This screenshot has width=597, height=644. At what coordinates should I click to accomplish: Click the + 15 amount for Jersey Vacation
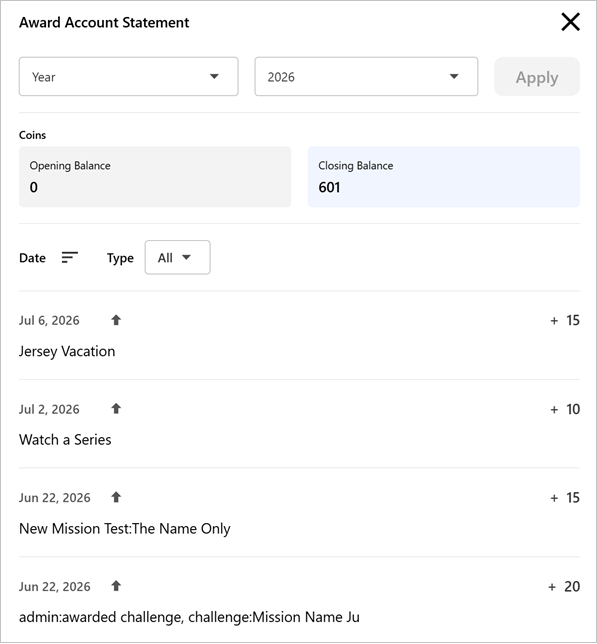point(565,320)
